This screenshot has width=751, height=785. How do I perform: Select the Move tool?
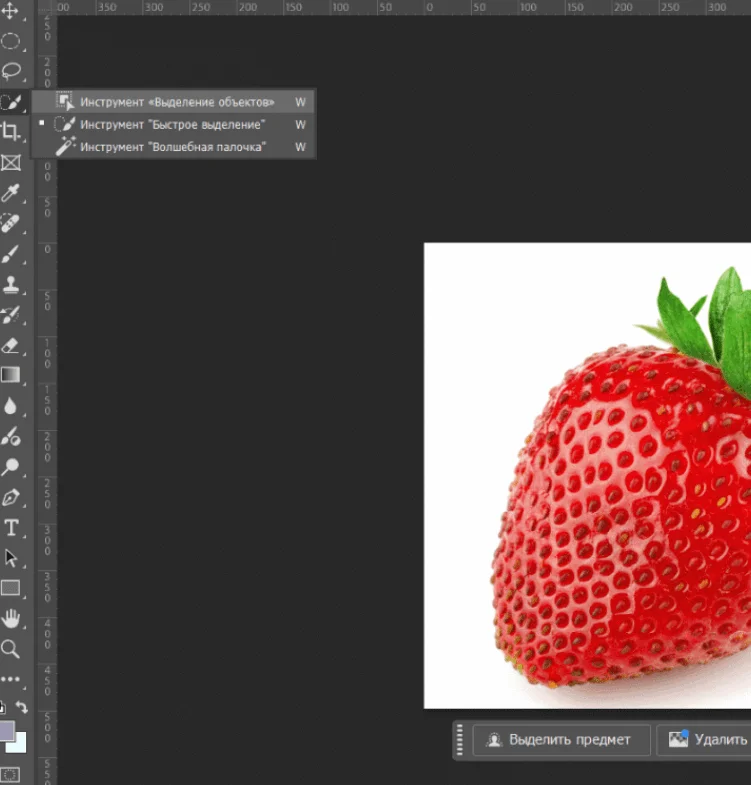pyautogui.click(x=11, y=12)
